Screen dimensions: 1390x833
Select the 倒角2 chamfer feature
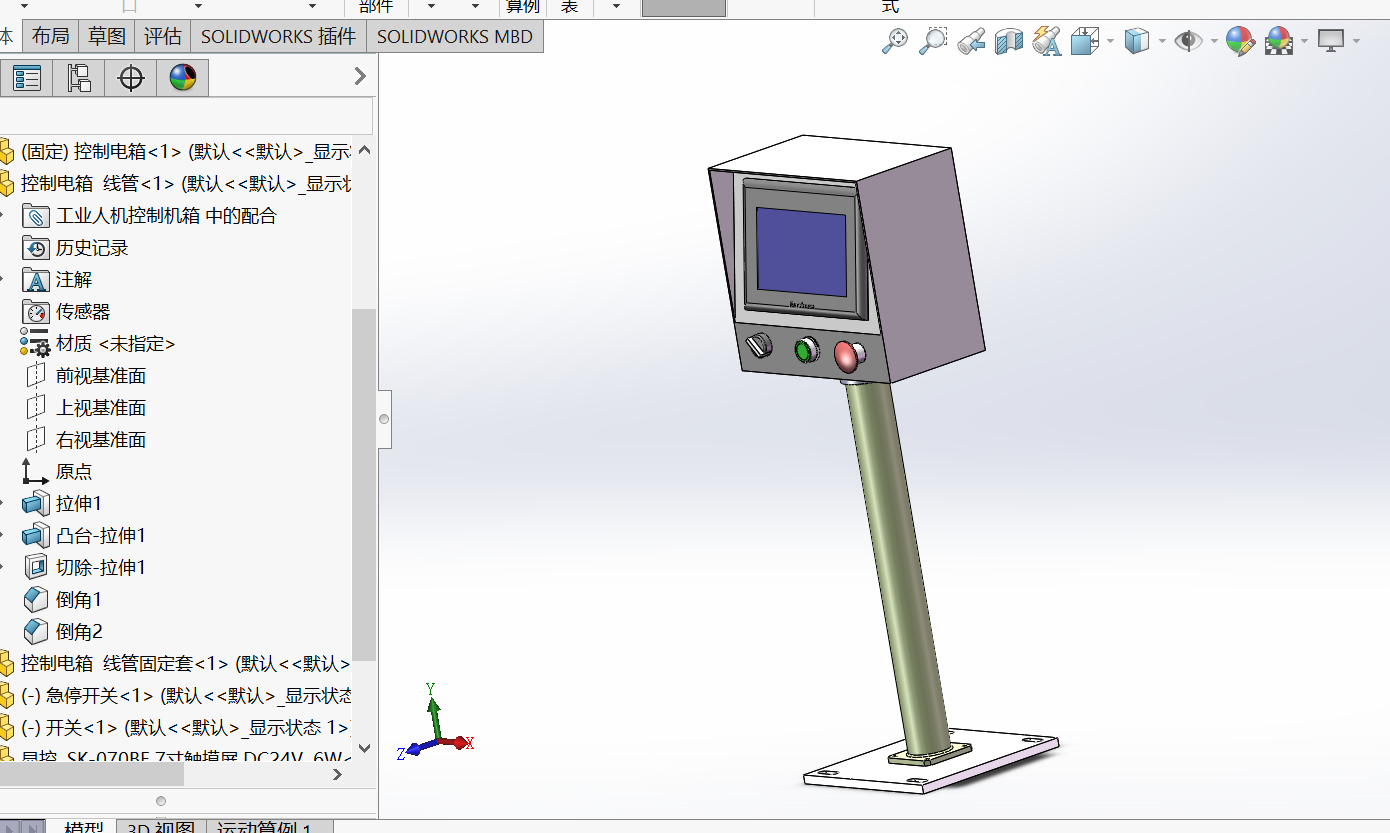coord(79,632)
